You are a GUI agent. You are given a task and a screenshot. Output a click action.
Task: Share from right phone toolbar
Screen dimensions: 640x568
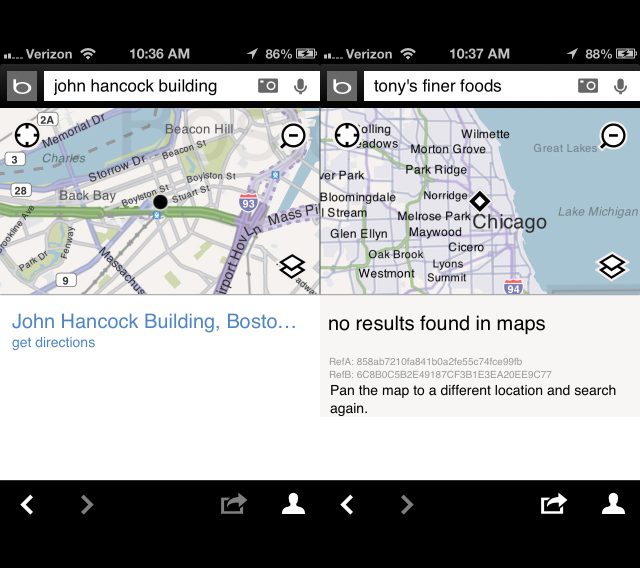[553, 504]
